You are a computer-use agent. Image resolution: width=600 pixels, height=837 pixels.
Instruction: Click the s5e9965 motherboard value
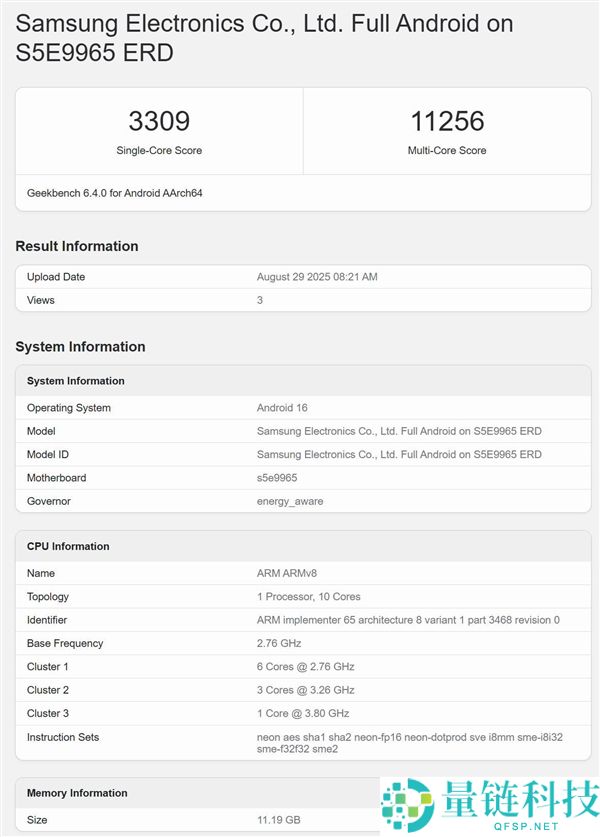pos(277,478)
